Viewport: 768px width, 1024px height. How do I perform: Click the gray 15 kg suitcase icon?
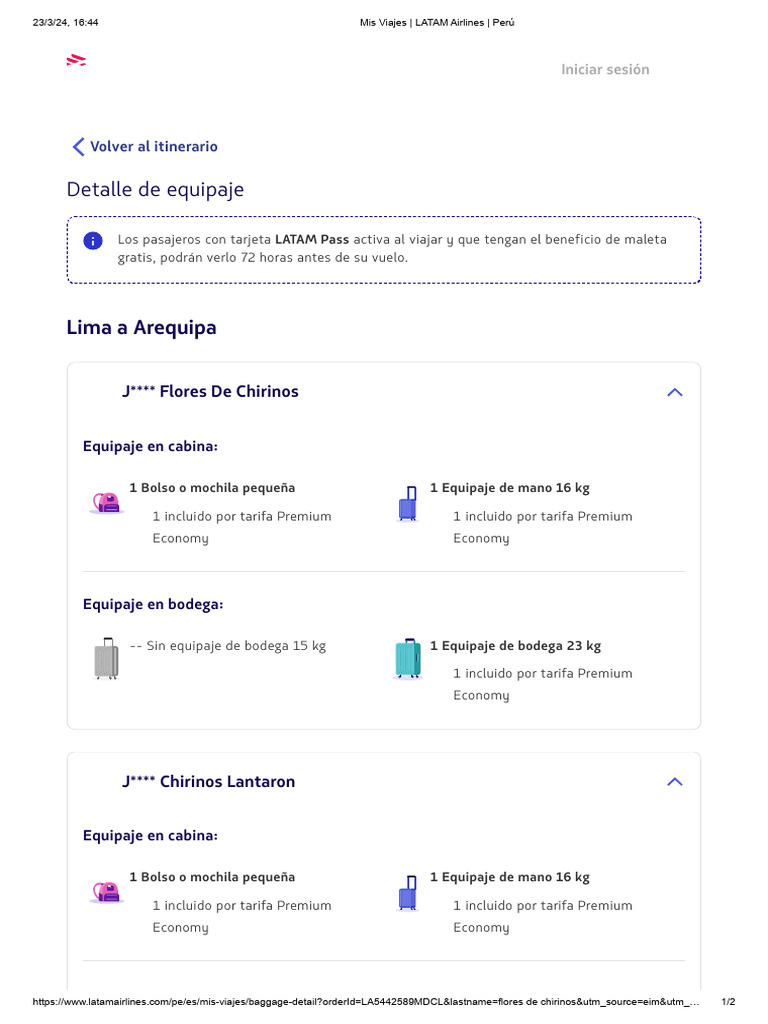(x=106, y=658)
